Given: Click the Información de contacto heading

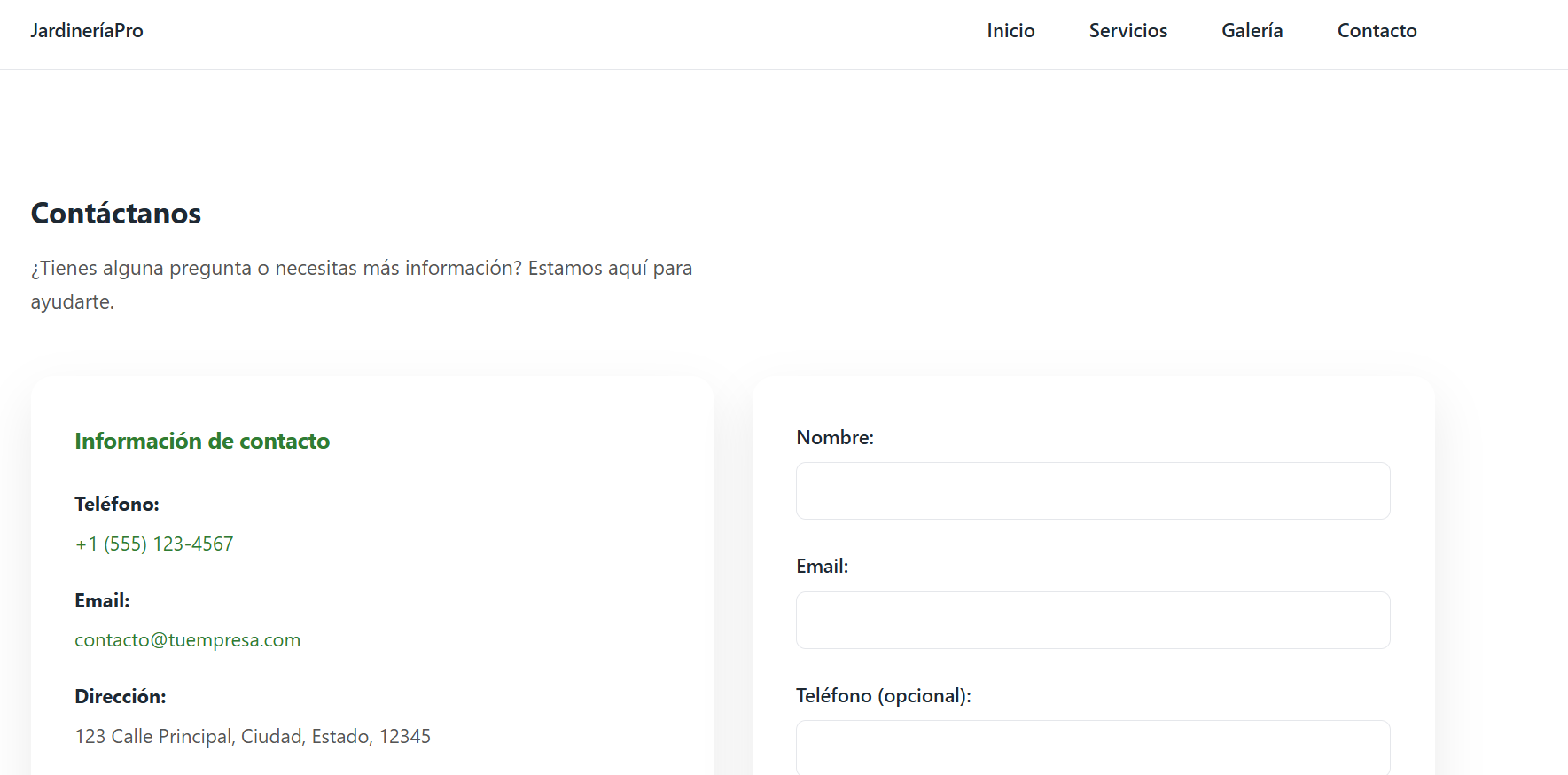Looking at the screenshot, I should point(202,442).
